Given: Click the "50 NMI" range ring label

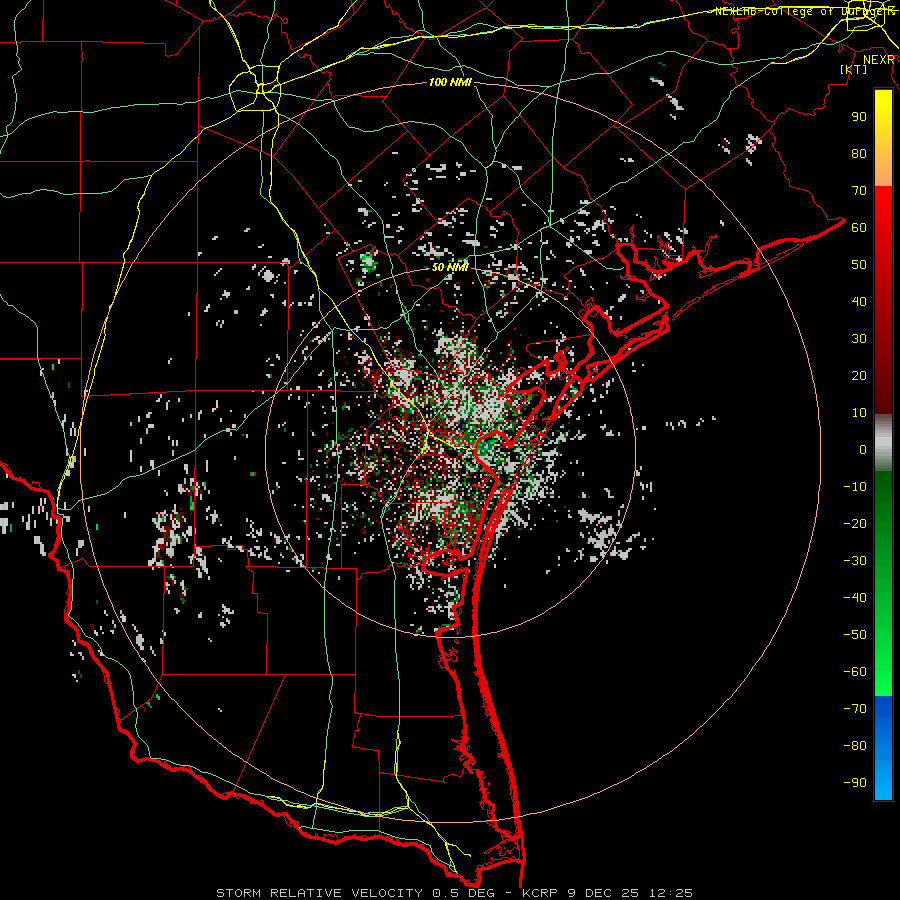Looking at the screenshot, I should pyautogui.click(x=450, y=267).
